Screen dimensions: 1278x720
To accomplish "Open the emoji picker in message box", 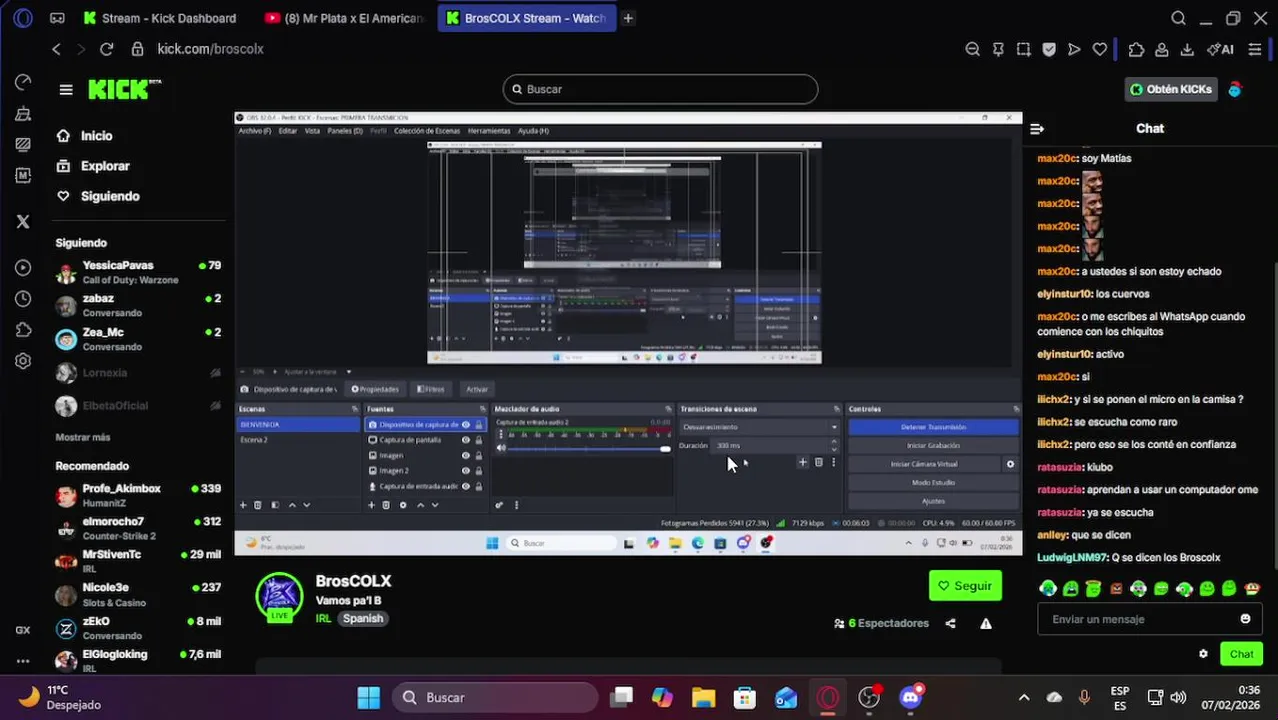I will pos(1245,619).
